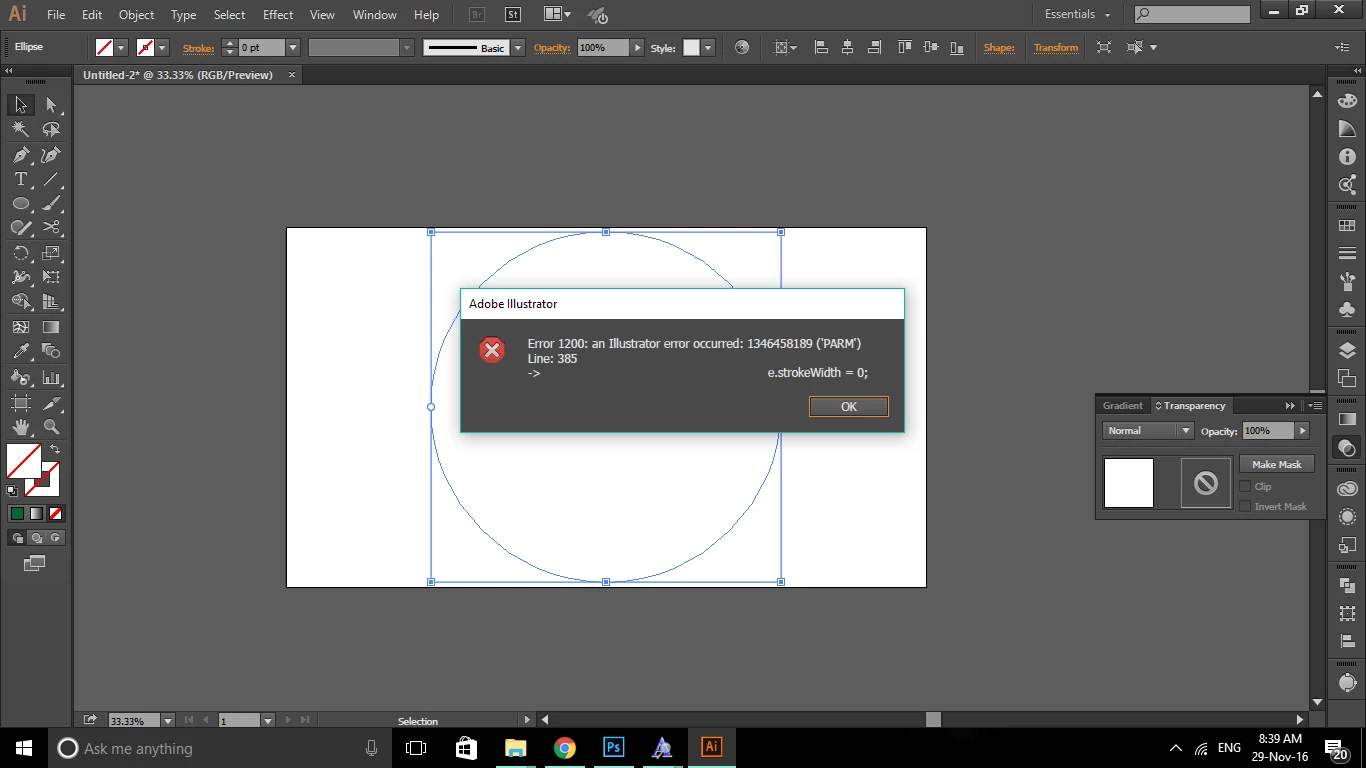Image resolution: width=1366 pixels, height=768 pixels.
Task: Select the Type tool
Action: [x=20, y=179]
